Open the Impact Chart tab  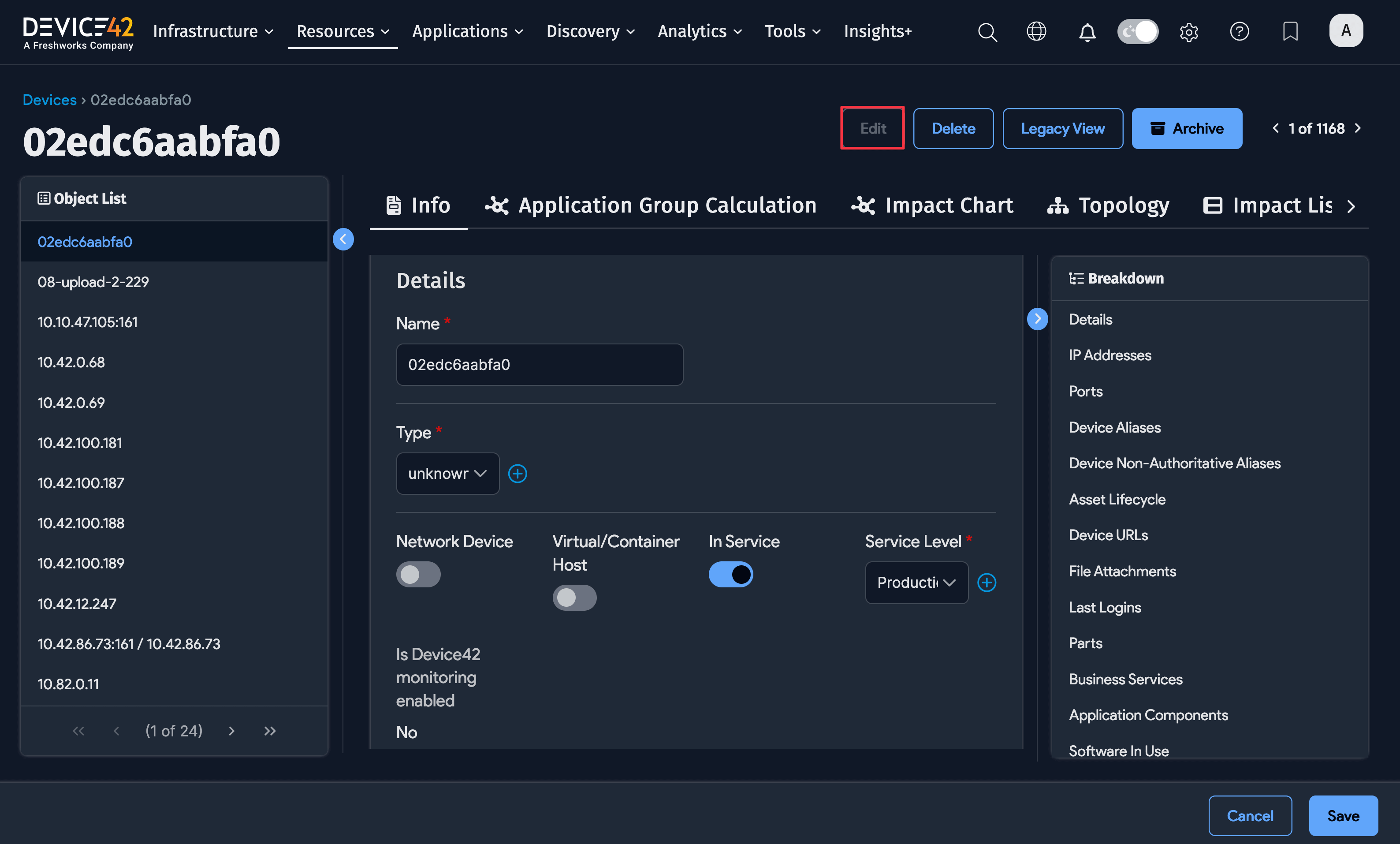[932, 205]
